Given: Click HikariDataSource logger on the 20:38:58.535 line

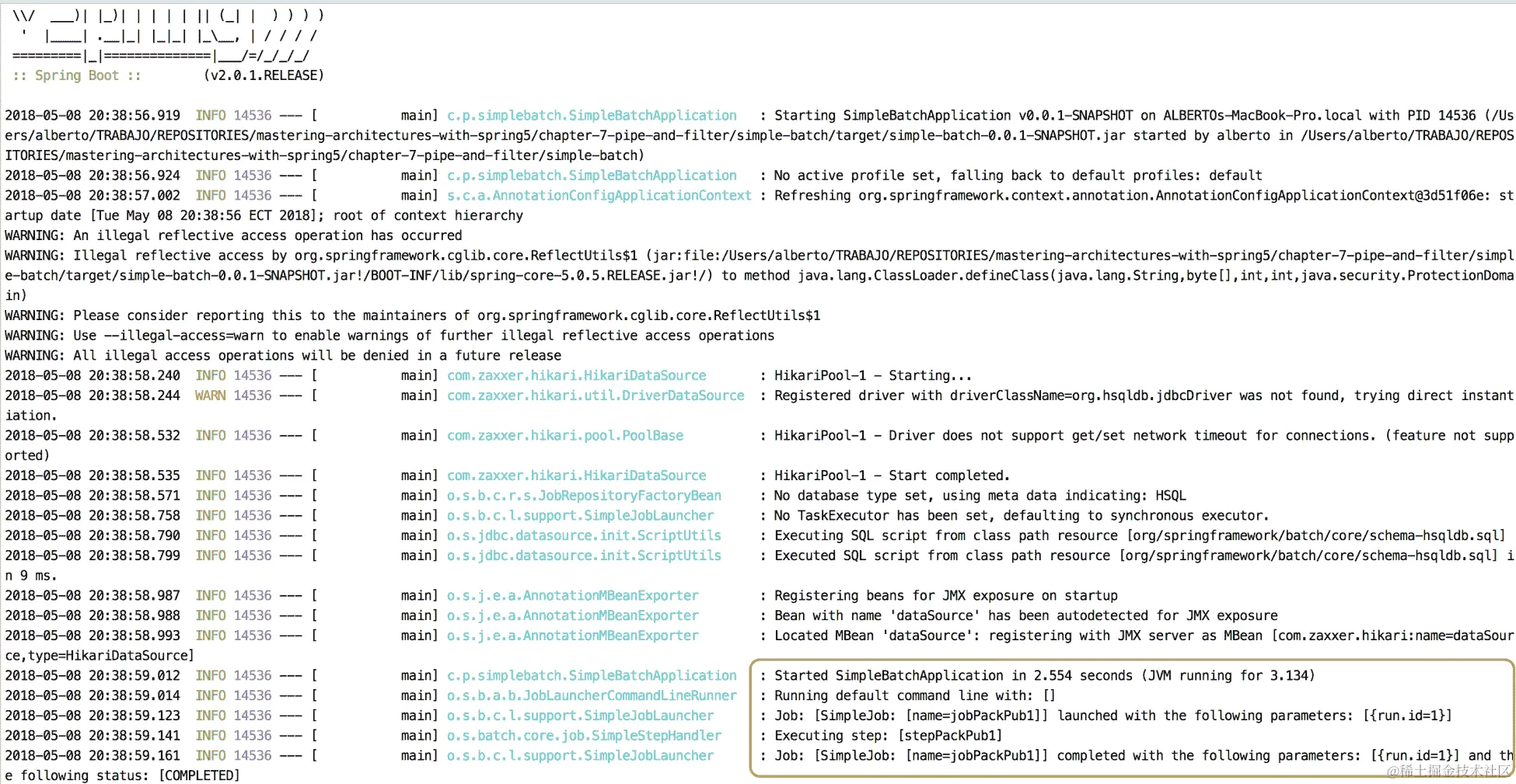Looking at the screenshot, I should tap(577, 476).
